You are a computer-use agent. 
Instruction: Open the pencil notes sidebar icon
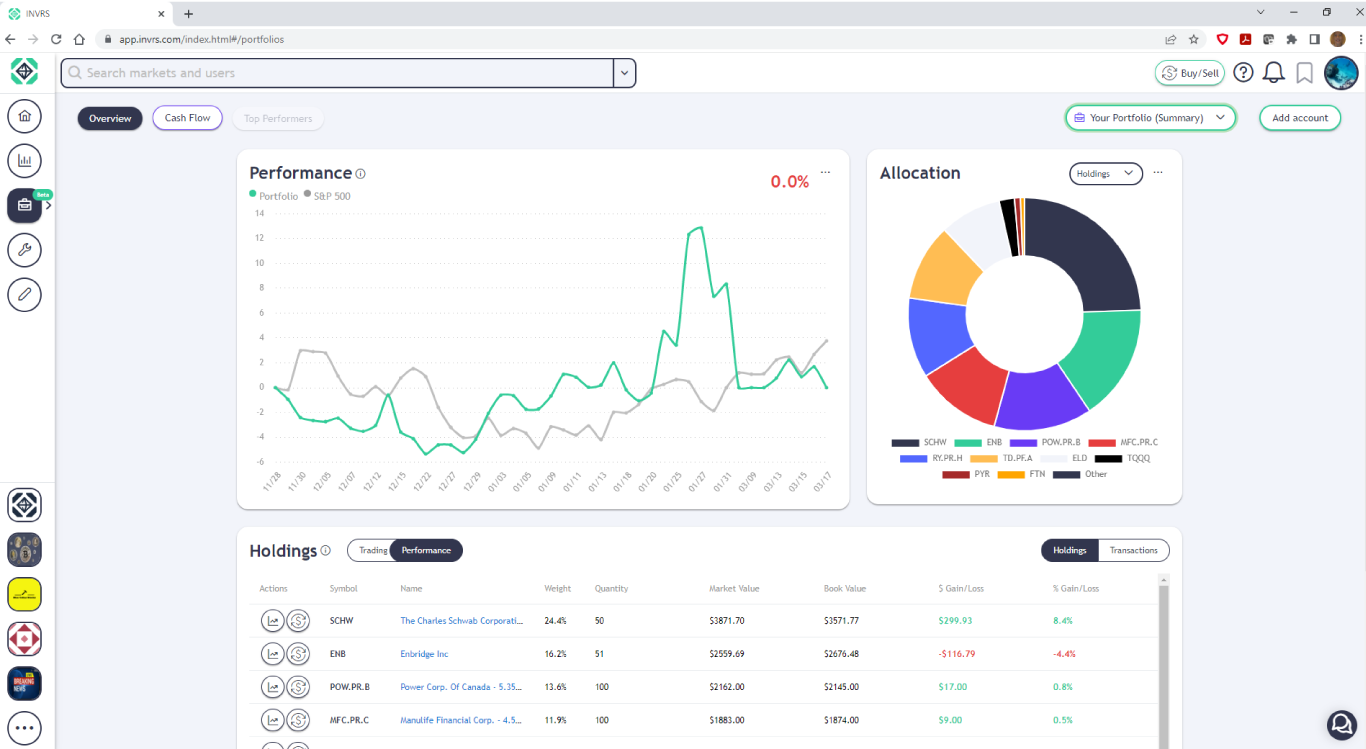[x=24, y=294]
